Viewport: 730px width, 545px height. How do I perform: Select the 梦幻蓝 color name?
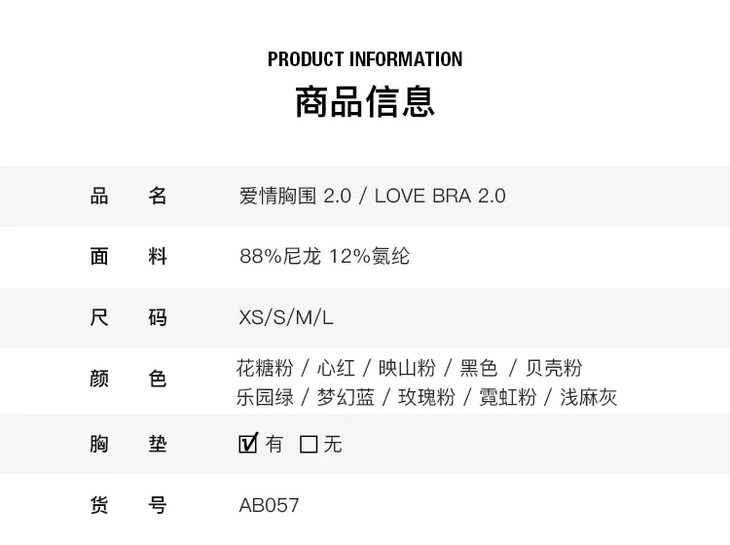pyautogui.click(x=346, y=397)
